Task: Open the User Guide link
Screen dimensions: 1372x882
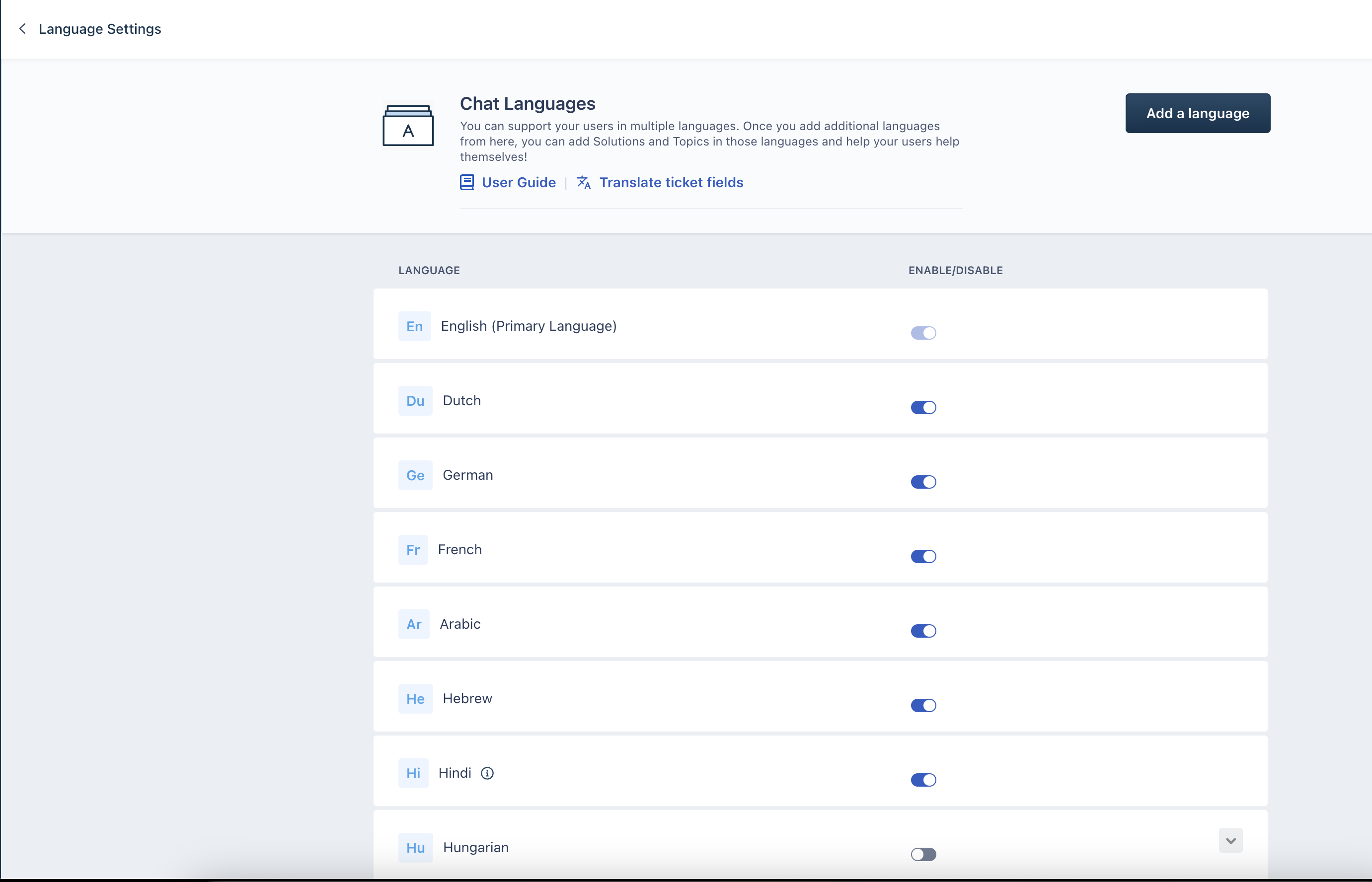Action: [518, 182]
